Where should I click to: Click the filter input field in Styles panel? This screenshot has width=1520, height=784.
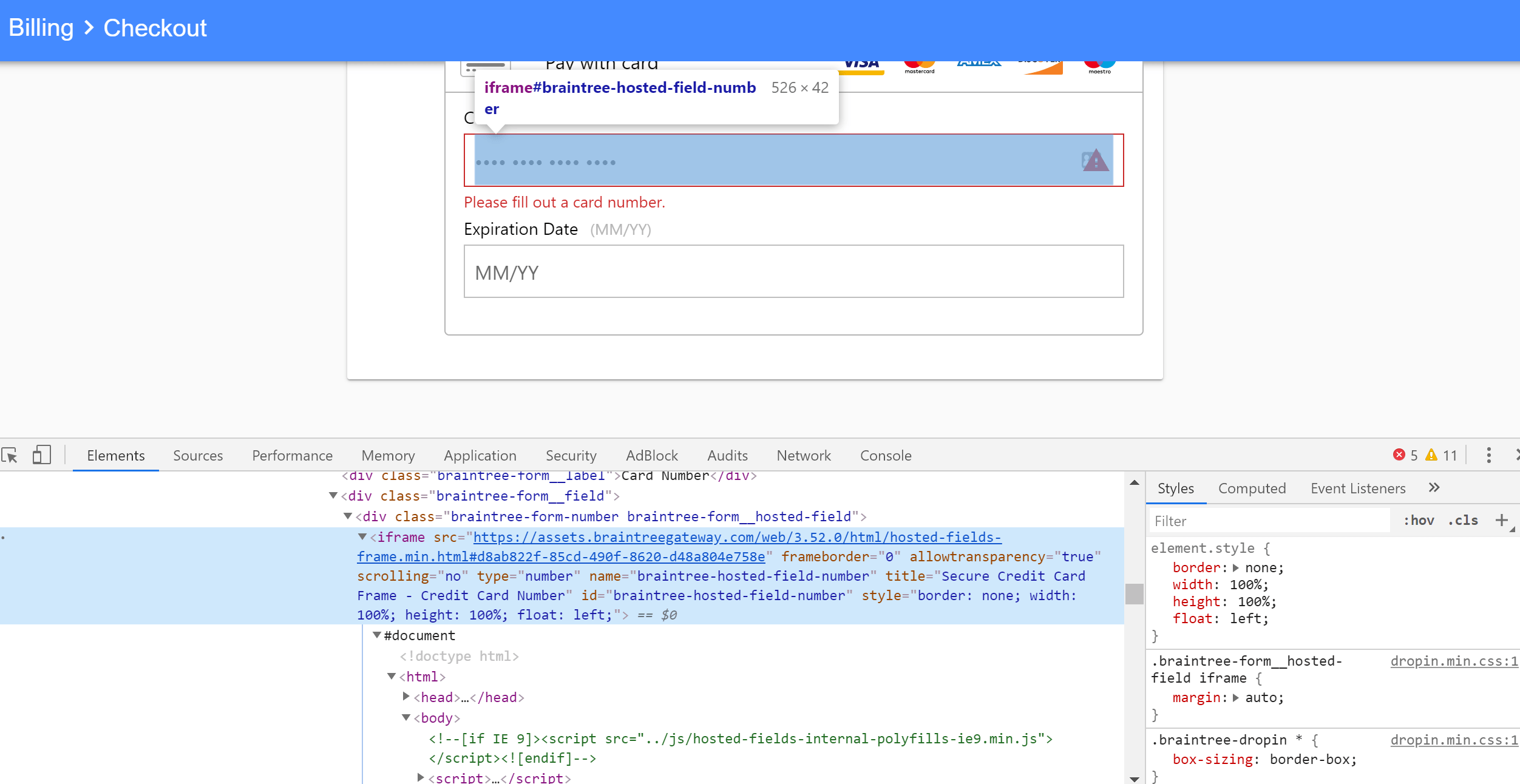(1270, 520)
